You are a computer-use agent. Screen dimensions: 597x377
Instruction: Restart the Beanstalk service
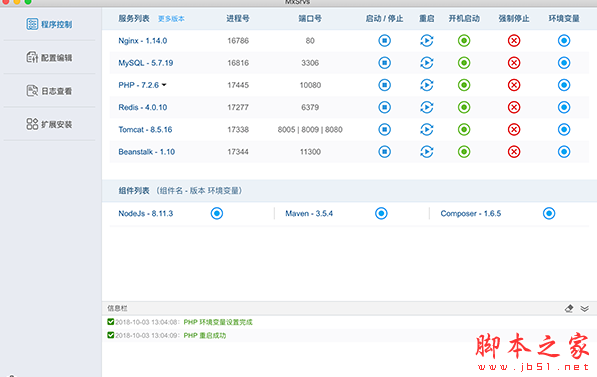[427, 152]
